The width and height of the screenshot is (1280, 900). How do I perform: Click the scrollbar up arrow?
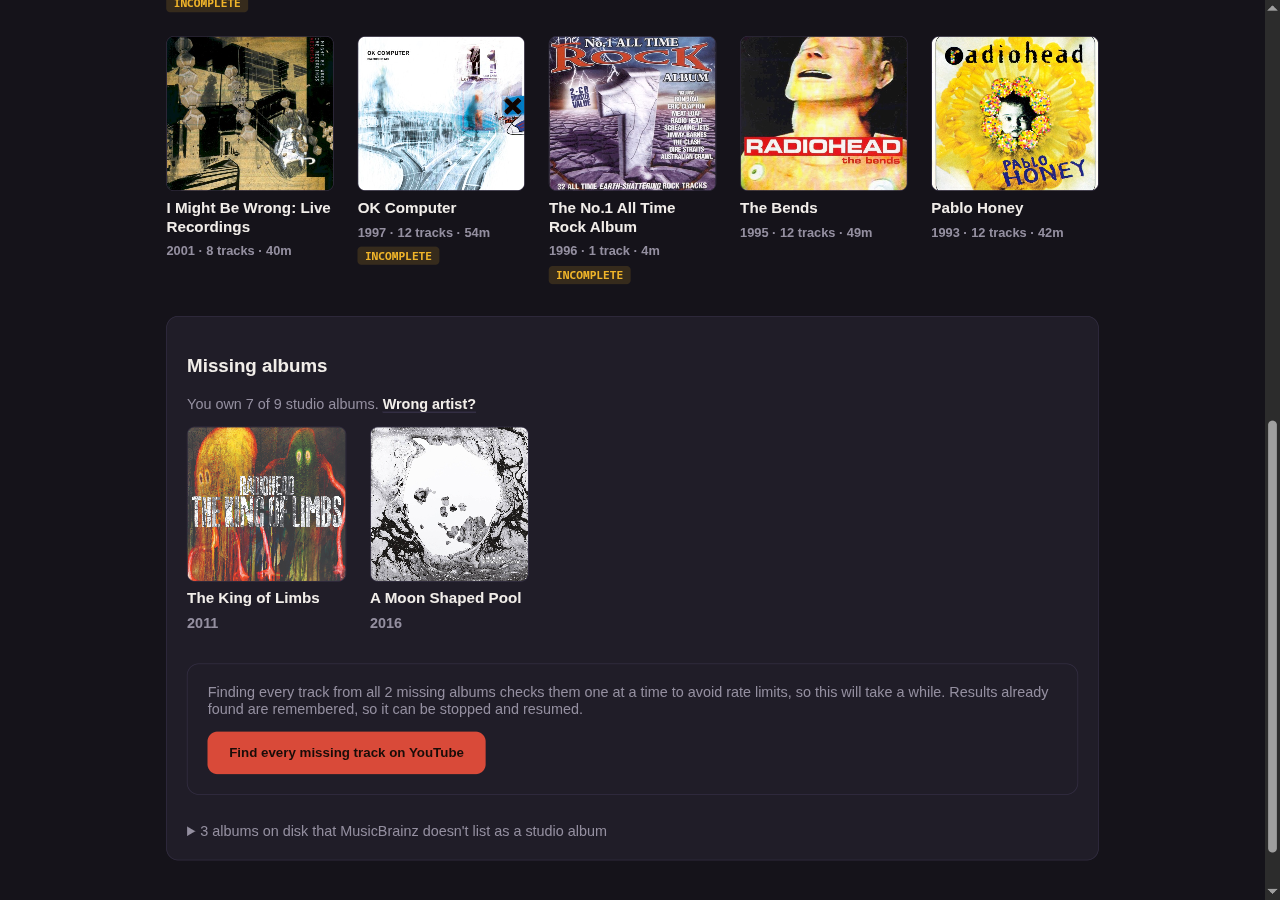1272,7
